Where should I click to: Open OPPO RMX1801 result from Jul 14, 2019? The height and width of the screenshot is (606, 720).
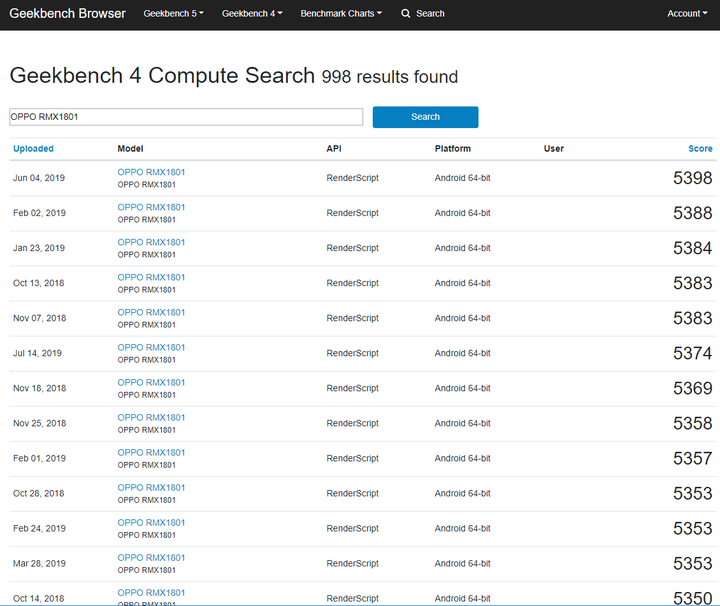[151, 347]
